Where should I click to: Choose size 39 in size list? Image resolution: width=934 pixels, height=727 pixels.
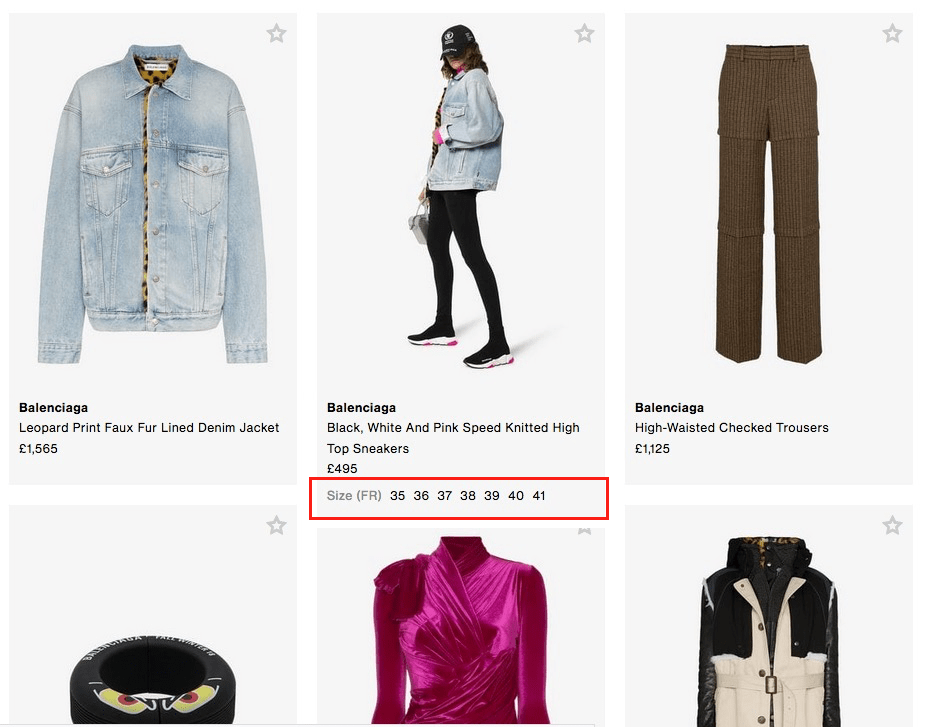[491, 496]
